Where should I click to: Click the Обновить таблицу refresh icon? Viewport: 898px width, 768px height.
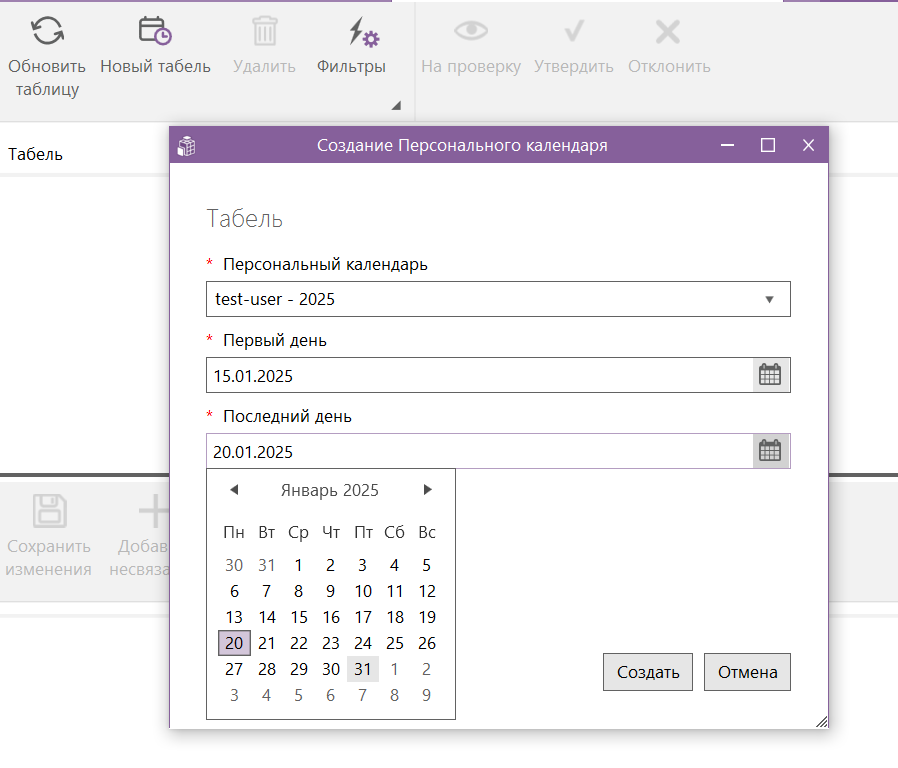(47, 30)
